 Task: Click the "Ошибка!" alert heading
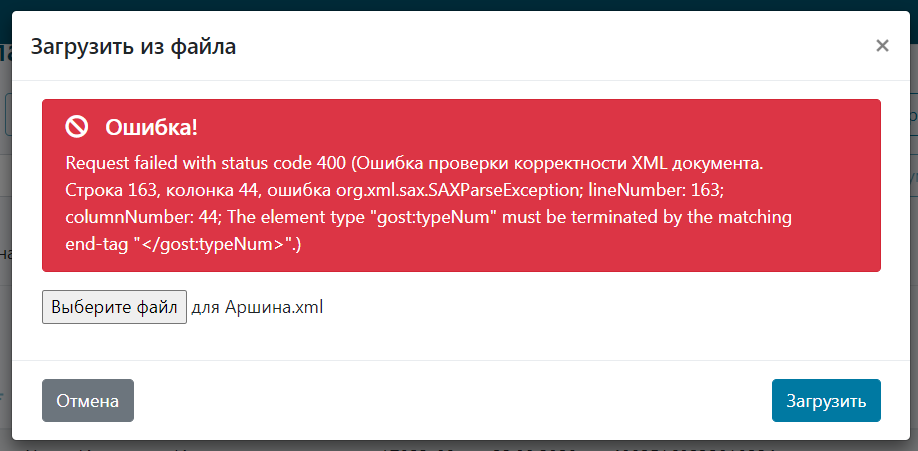(151, 127)
